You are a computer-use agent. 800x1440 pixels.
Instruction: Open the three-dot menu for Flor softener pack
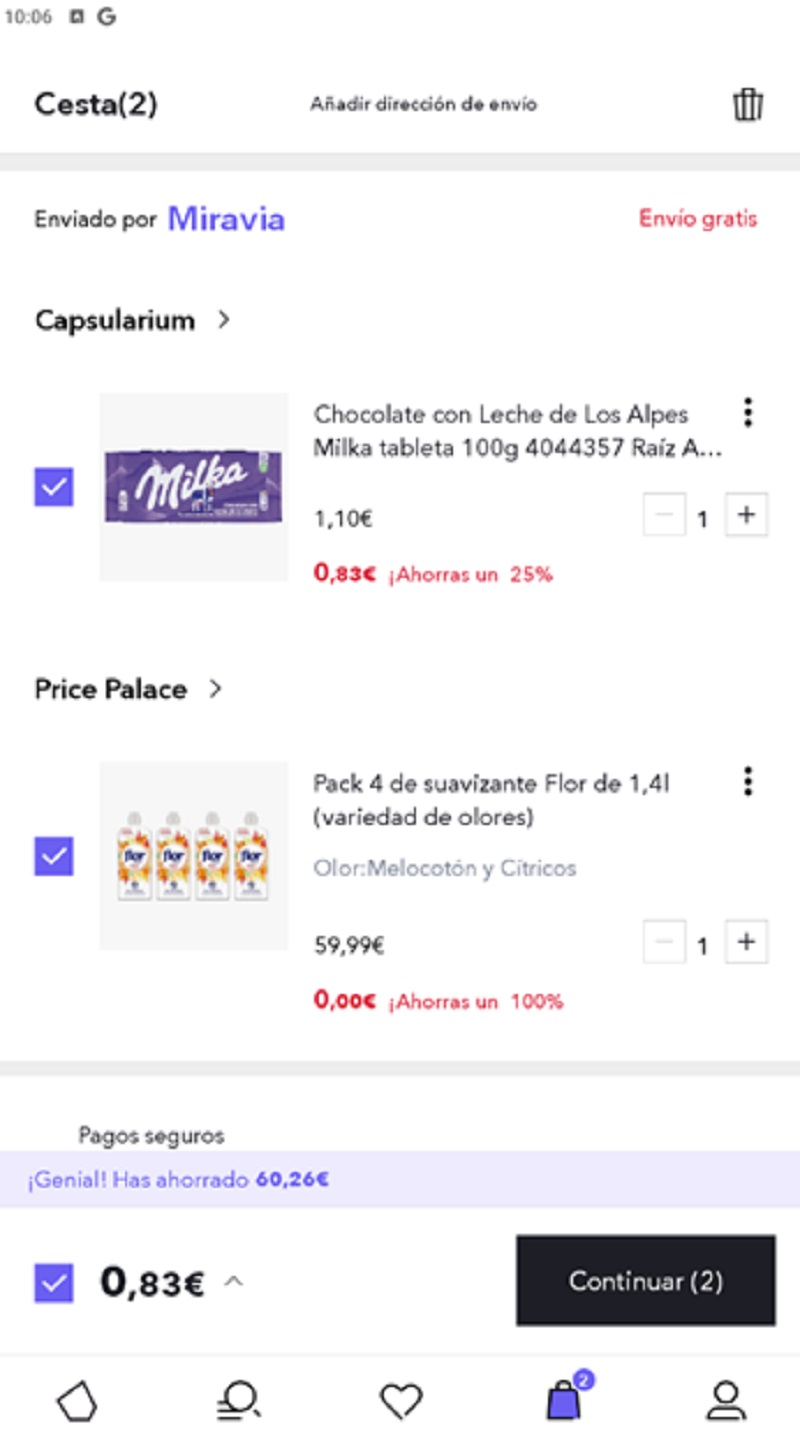point(747,781)
